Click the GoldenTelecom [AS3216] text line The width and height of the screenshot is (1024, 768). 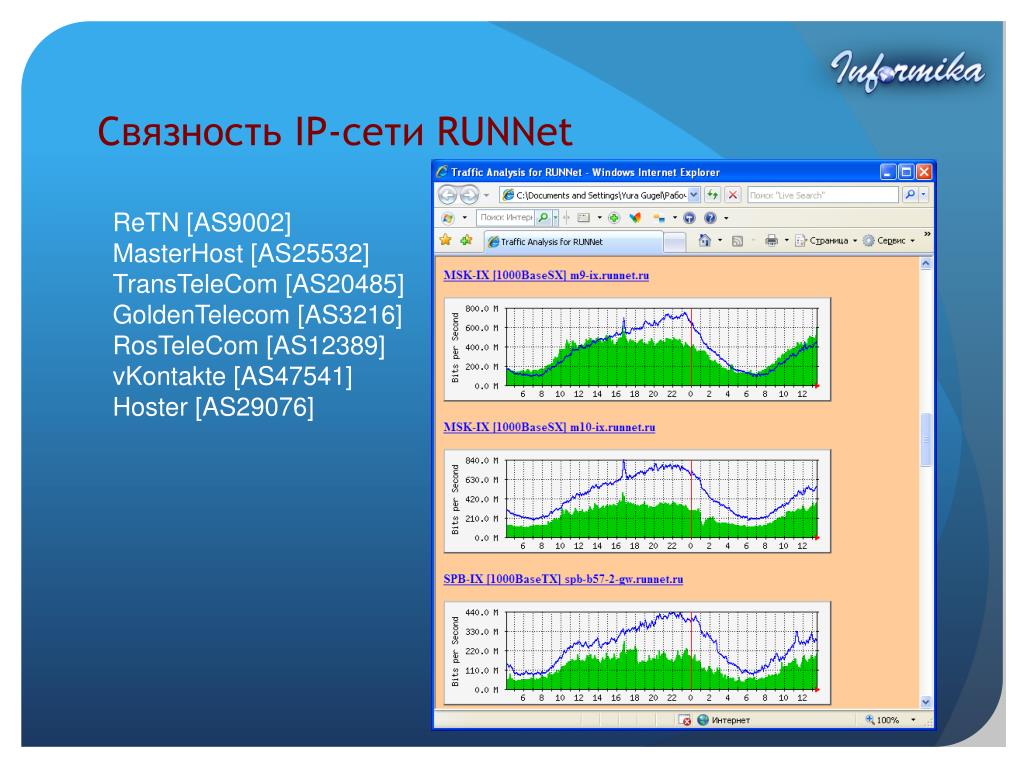tap(257, 315)
